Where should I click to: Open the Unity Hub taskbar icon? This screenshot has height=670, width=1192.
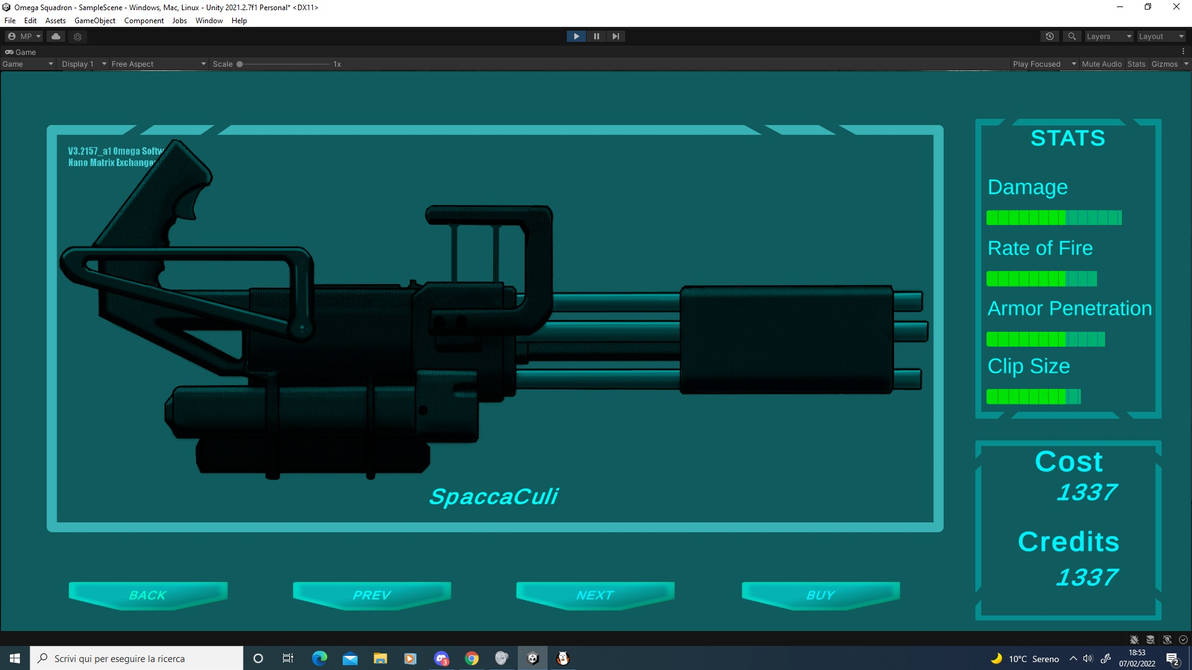tap(533, 658)
